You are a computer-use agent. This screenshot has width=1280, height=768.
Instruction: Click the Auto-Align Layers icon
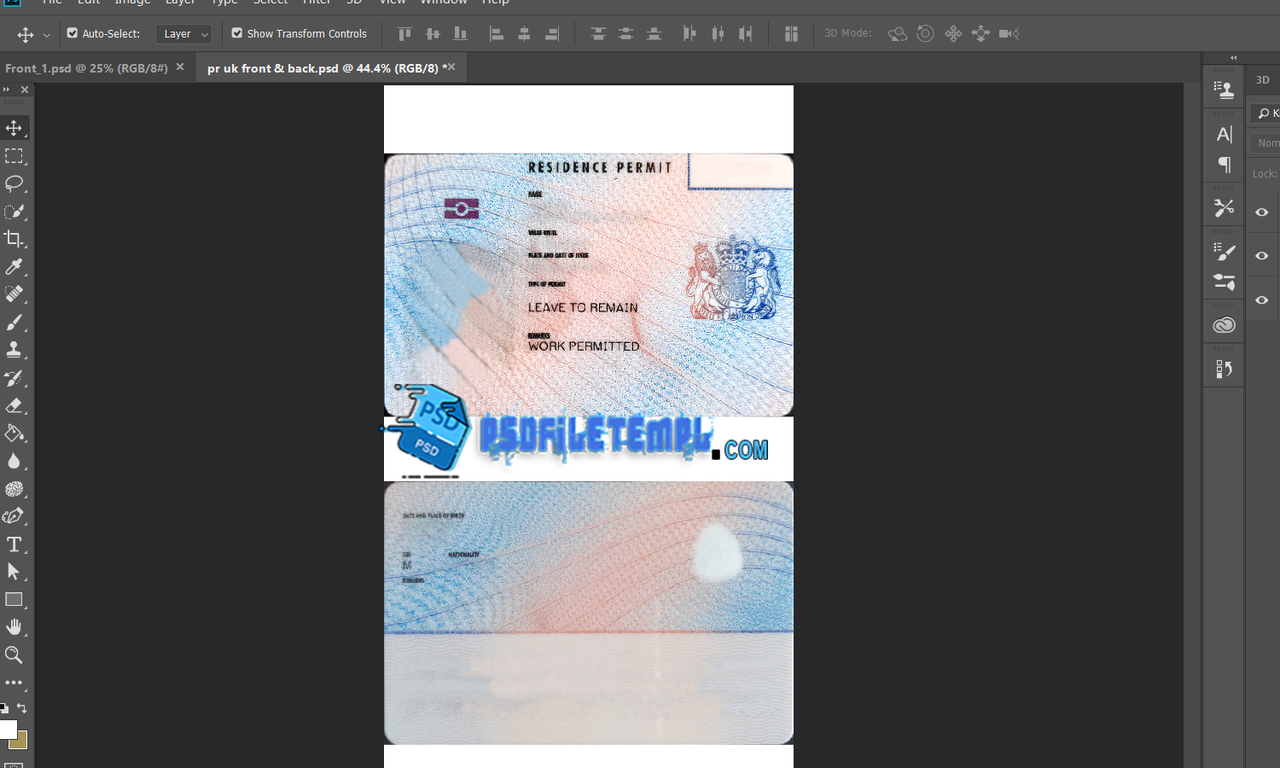point(791,34)
